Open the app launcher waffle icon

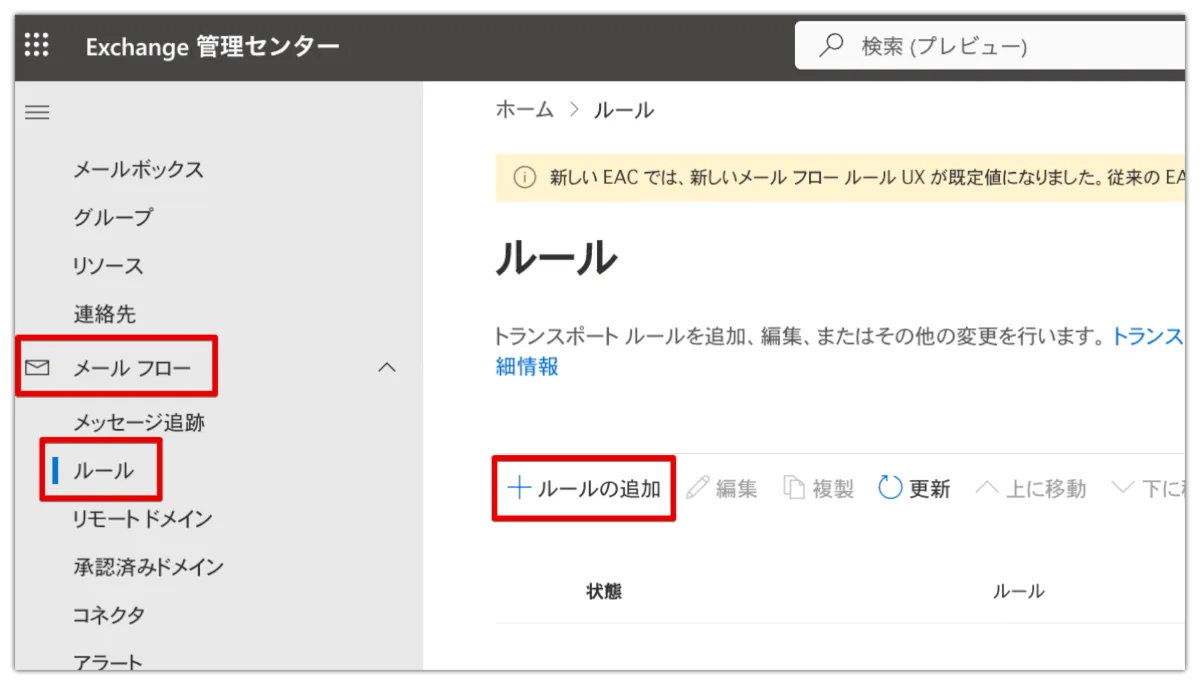tap(37, 45)
